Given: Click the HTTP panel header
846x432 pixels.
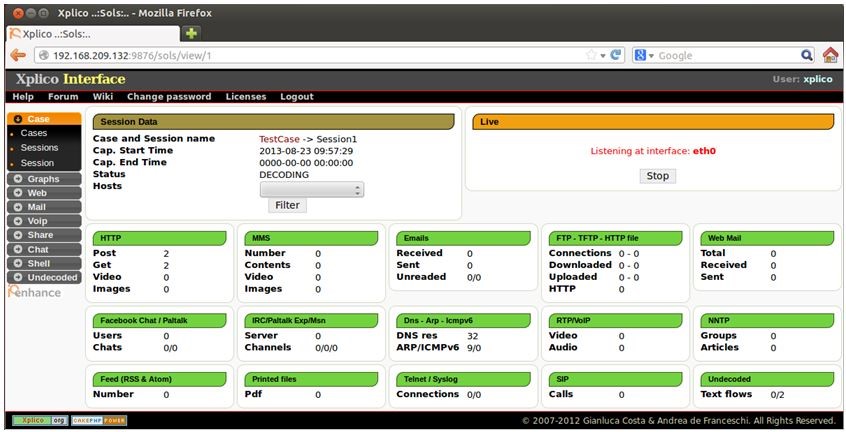Looking at the screenshot, I should coord(160,238).
